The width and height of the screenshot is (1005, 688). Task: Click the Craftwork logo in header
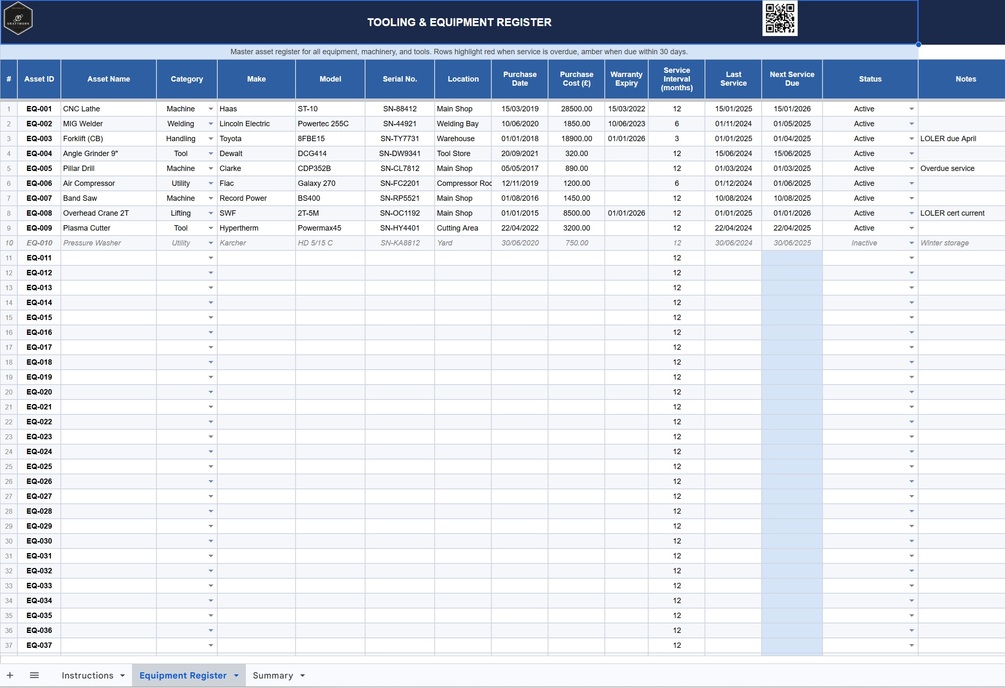[x=18, y=19]
